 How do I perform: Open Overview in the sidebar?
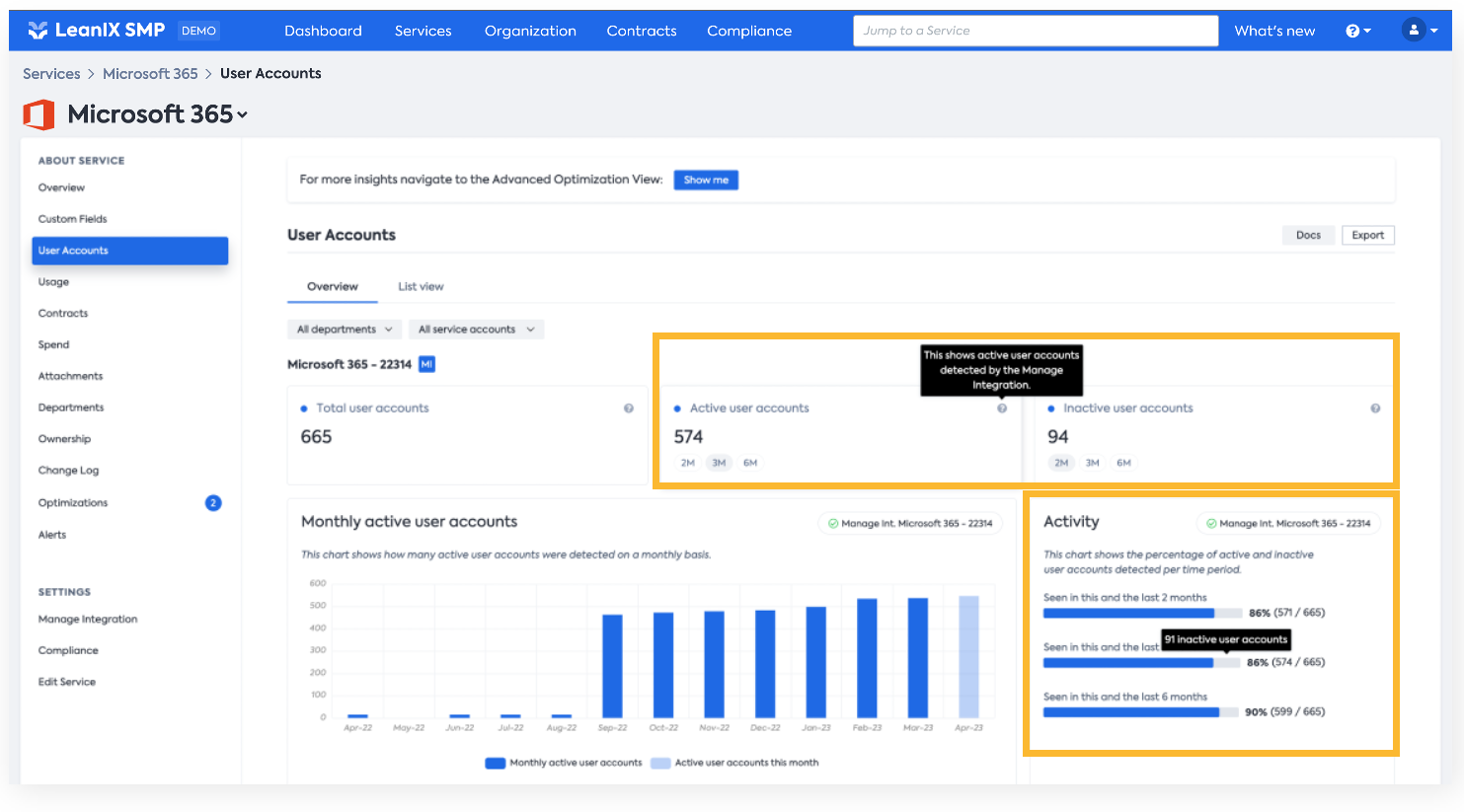61,187
